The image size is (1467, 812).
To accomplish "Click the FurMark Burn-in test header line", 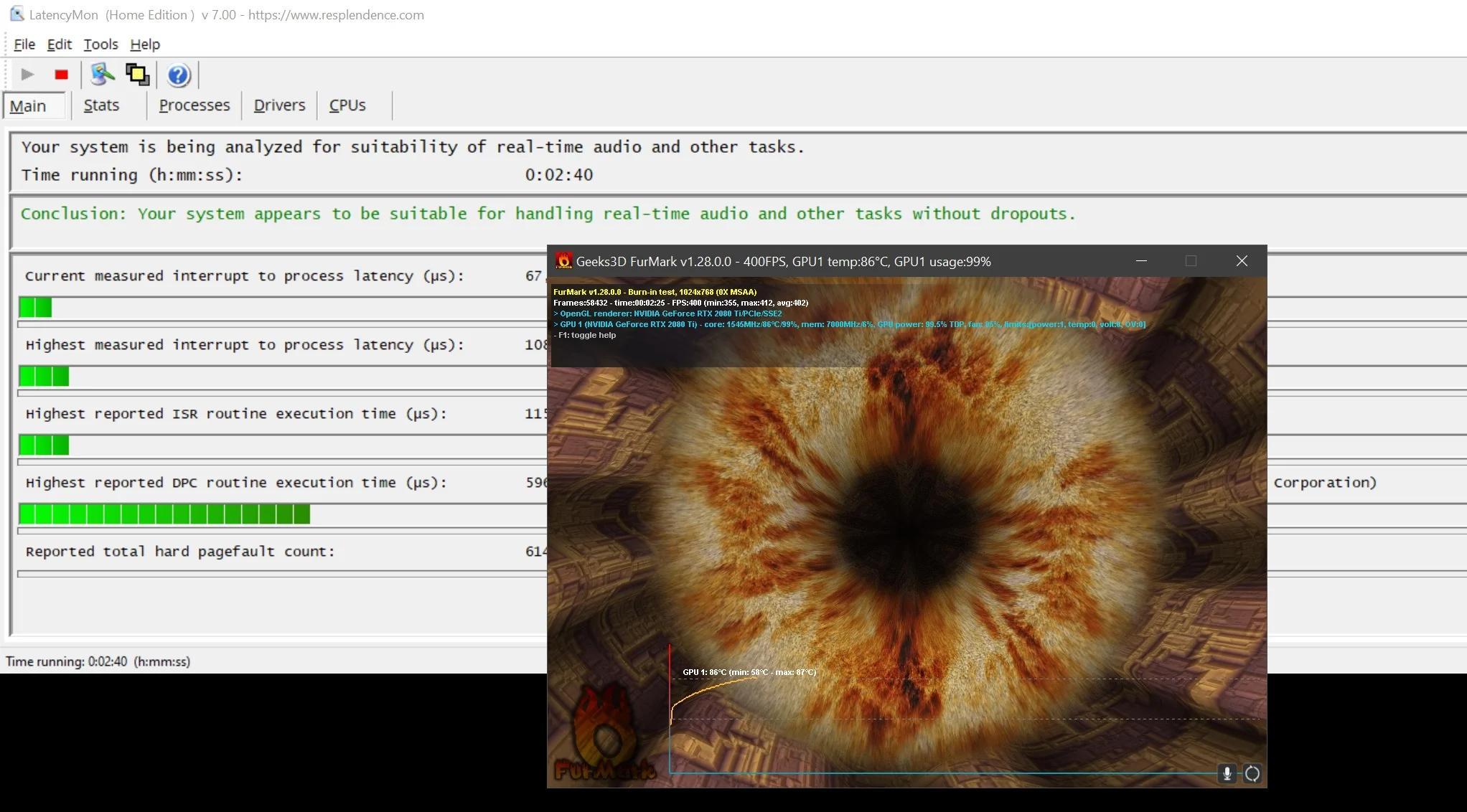I will pyautogui.click(x=655, y=292).
